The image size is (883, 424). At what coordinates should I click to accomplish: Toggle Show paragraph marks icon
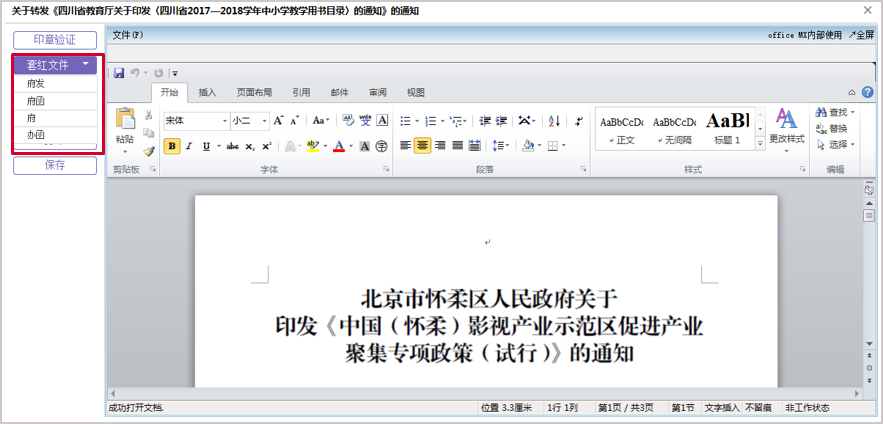click(578, 121)
